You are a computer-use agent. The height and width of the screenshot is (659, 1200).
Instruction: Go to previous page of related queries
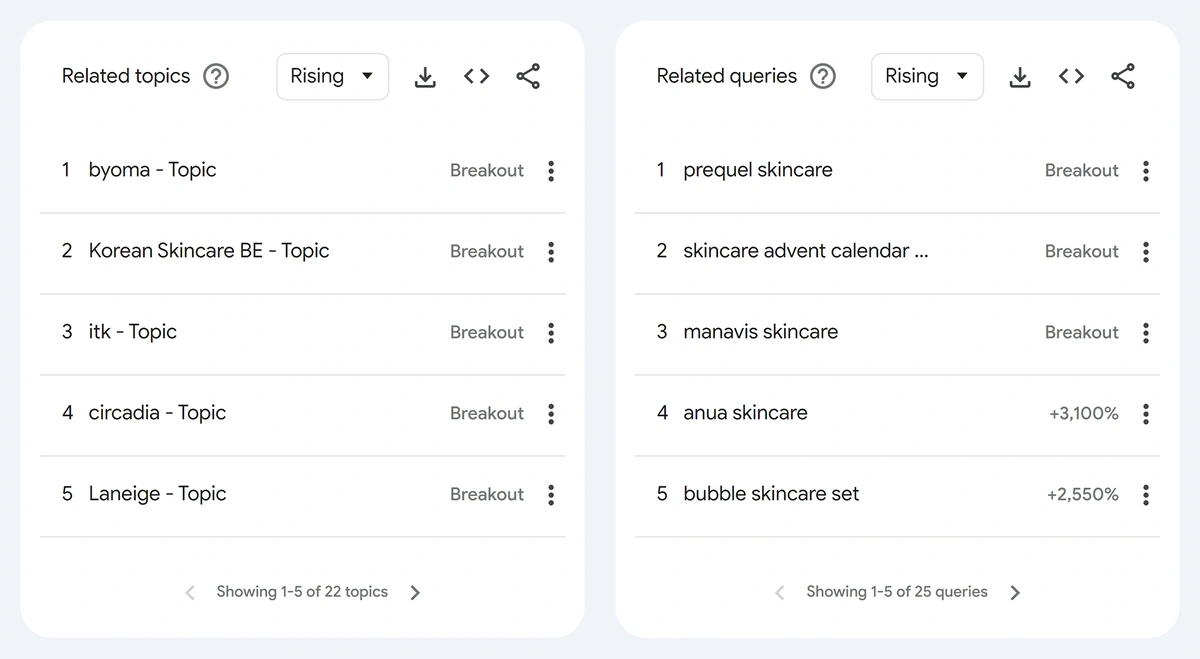(780, 593)
